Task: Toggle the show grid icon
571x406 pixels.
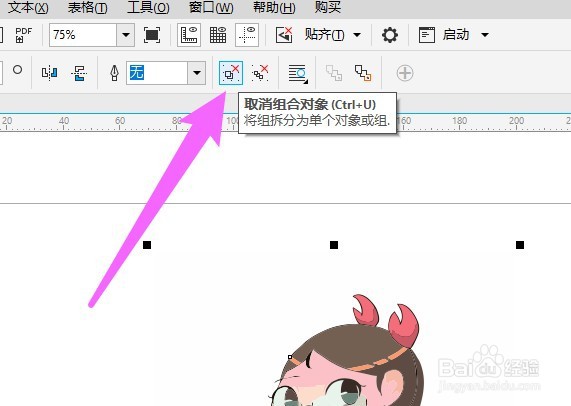Action: [x=218, y=35]
